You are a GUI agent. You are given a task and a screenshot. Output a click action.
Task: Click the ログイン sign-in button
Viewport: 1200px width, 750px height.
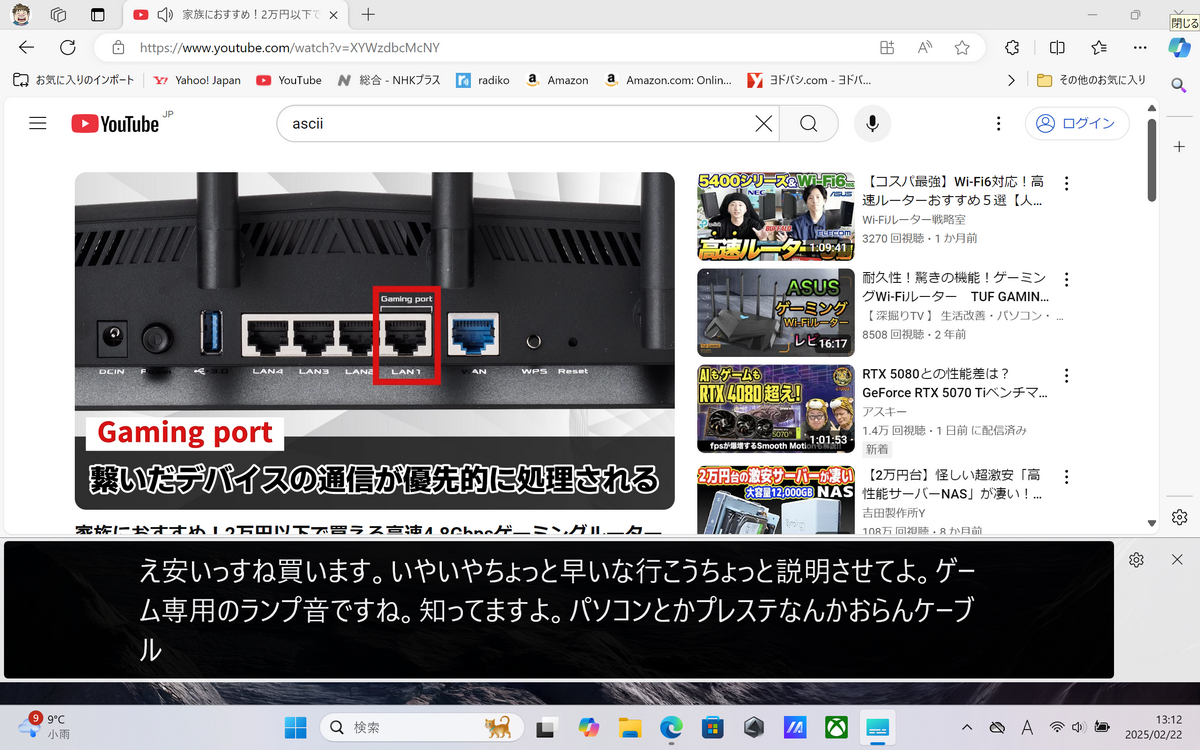pos(1077,124)
